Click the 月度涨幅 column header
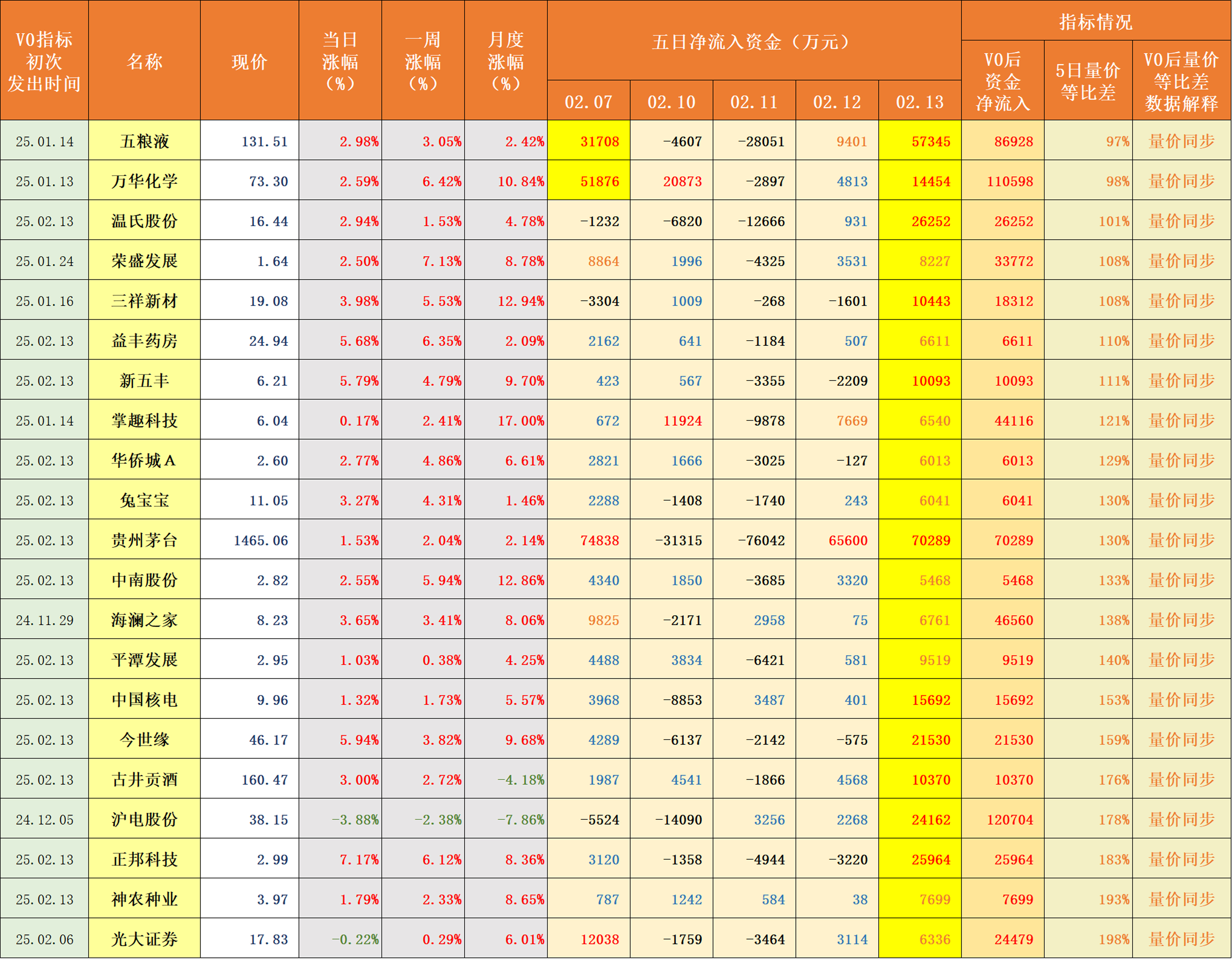The image size is (1232, 959). point(505,61)
